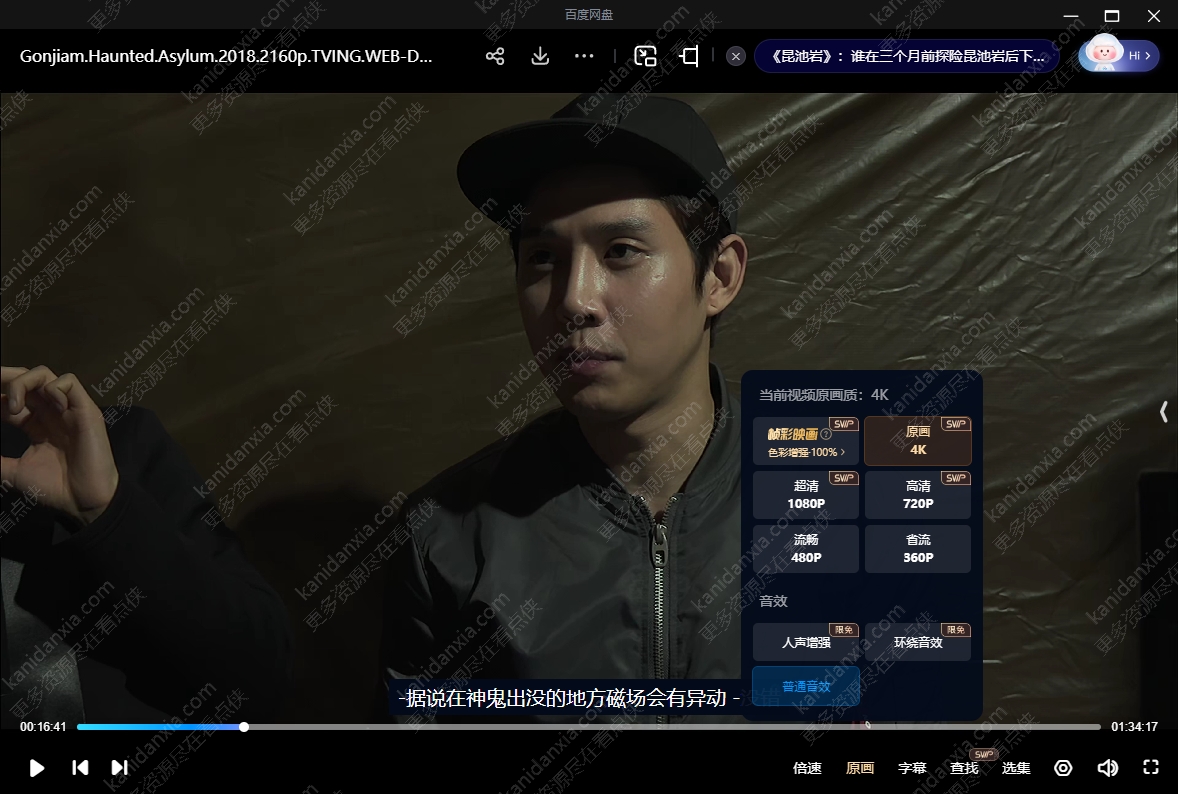Skip to the previous video
The height and width of the screenshot is (794, 1178).
coord(80,768)
